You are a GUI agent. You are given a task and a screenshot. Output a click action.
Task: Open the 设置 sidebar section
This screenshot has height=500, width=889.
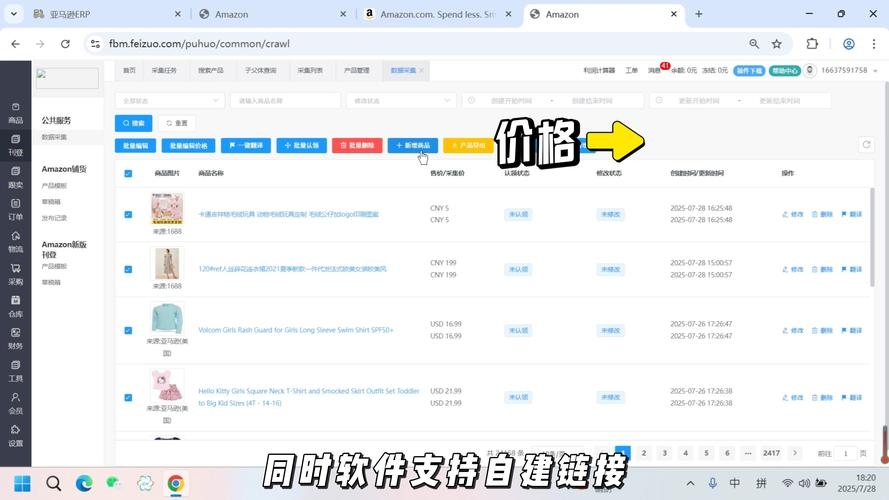tap(15, 436)
